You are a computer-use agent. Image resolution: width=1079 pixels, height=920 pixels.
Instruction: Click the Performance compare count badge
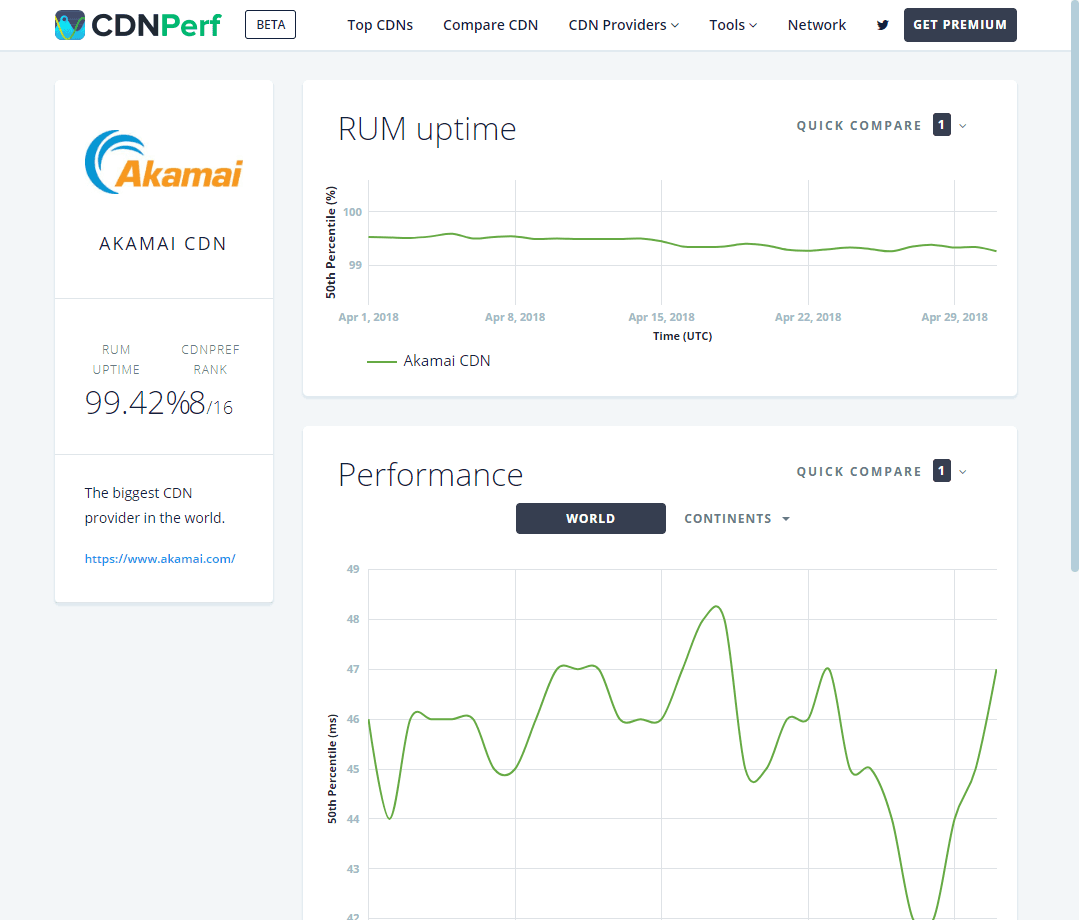(941, 471)
